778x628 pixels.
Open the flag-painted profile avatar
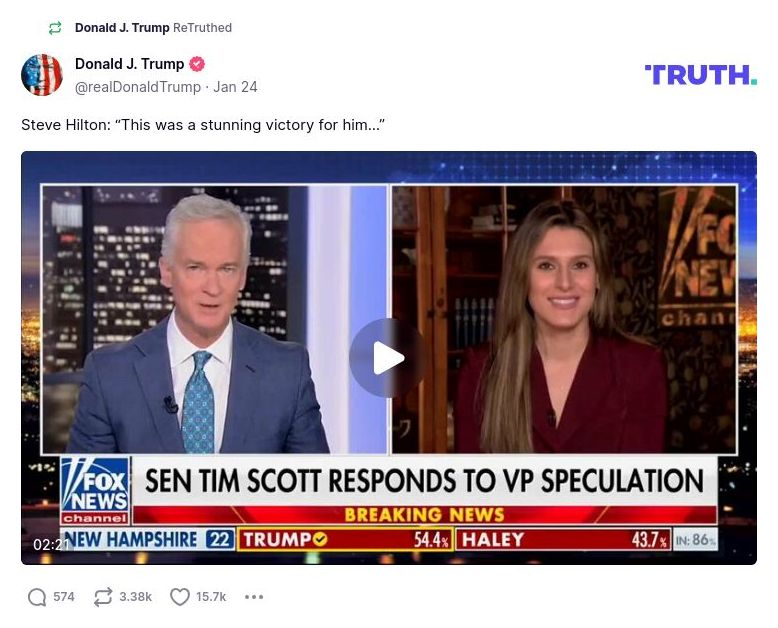(42, 75)
